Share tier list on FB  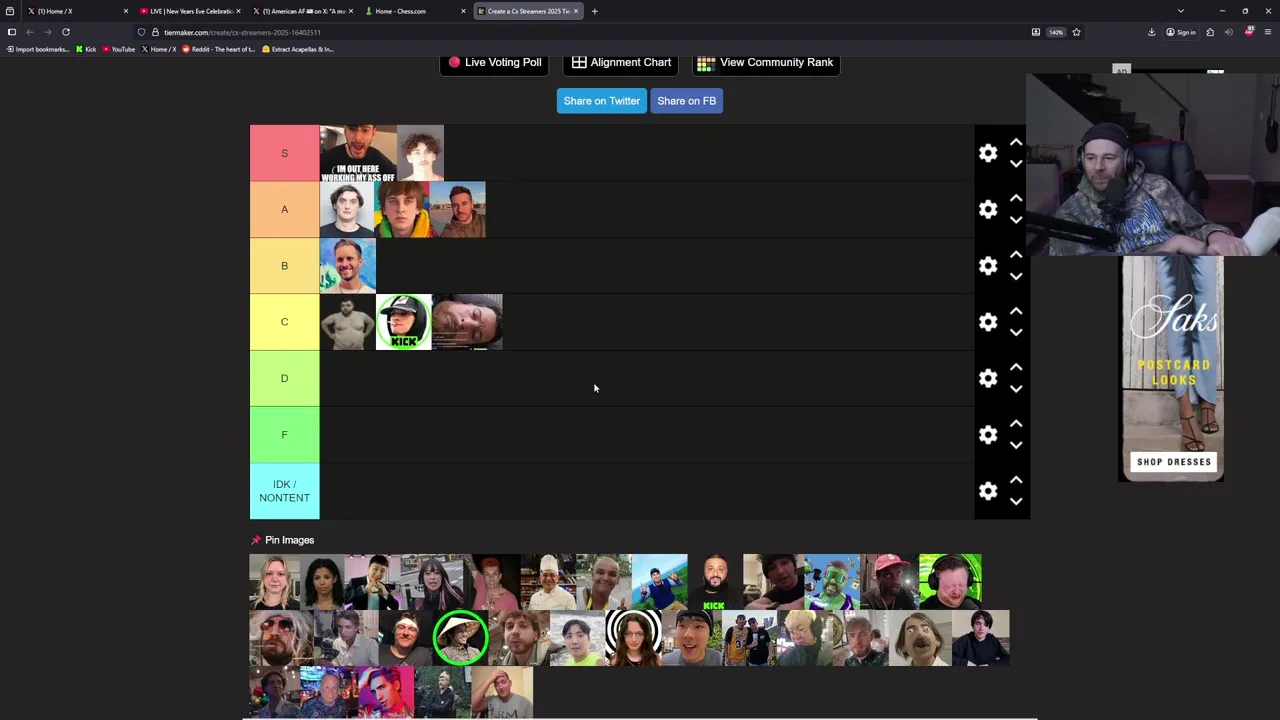point(686,101)
